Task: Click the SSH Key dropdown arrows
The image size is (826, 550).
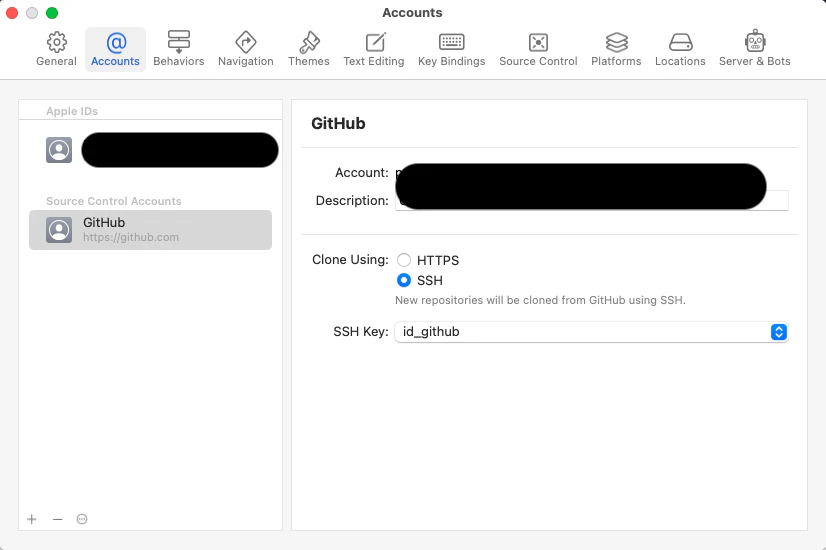Action: pos(779,332)
